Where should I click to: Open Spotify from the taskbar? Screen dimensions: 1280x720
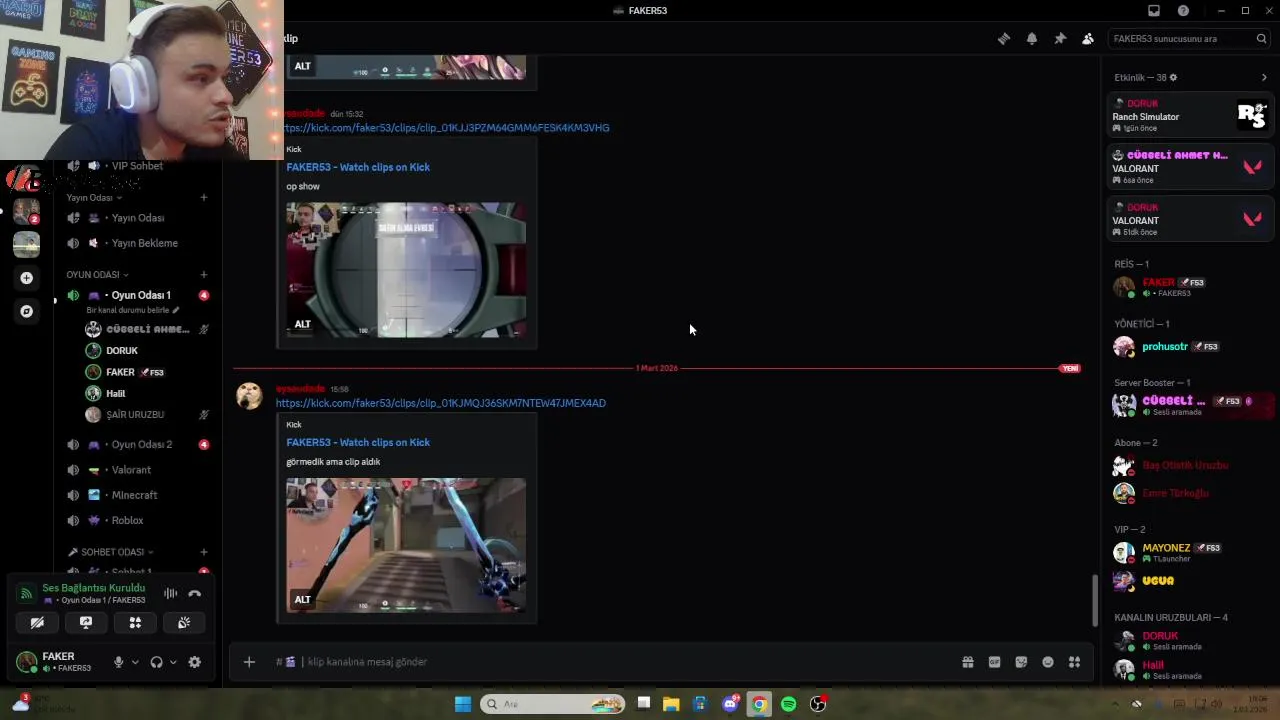789,704
